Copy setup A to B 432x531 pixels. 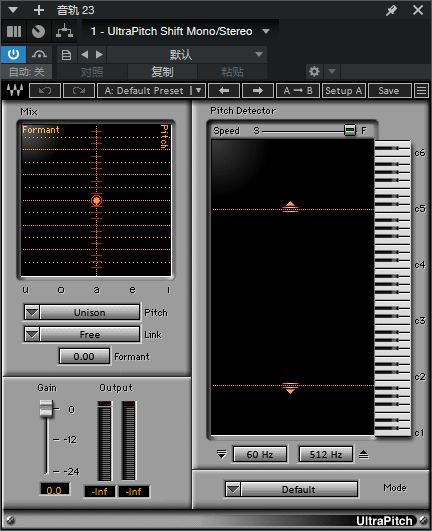298,91
